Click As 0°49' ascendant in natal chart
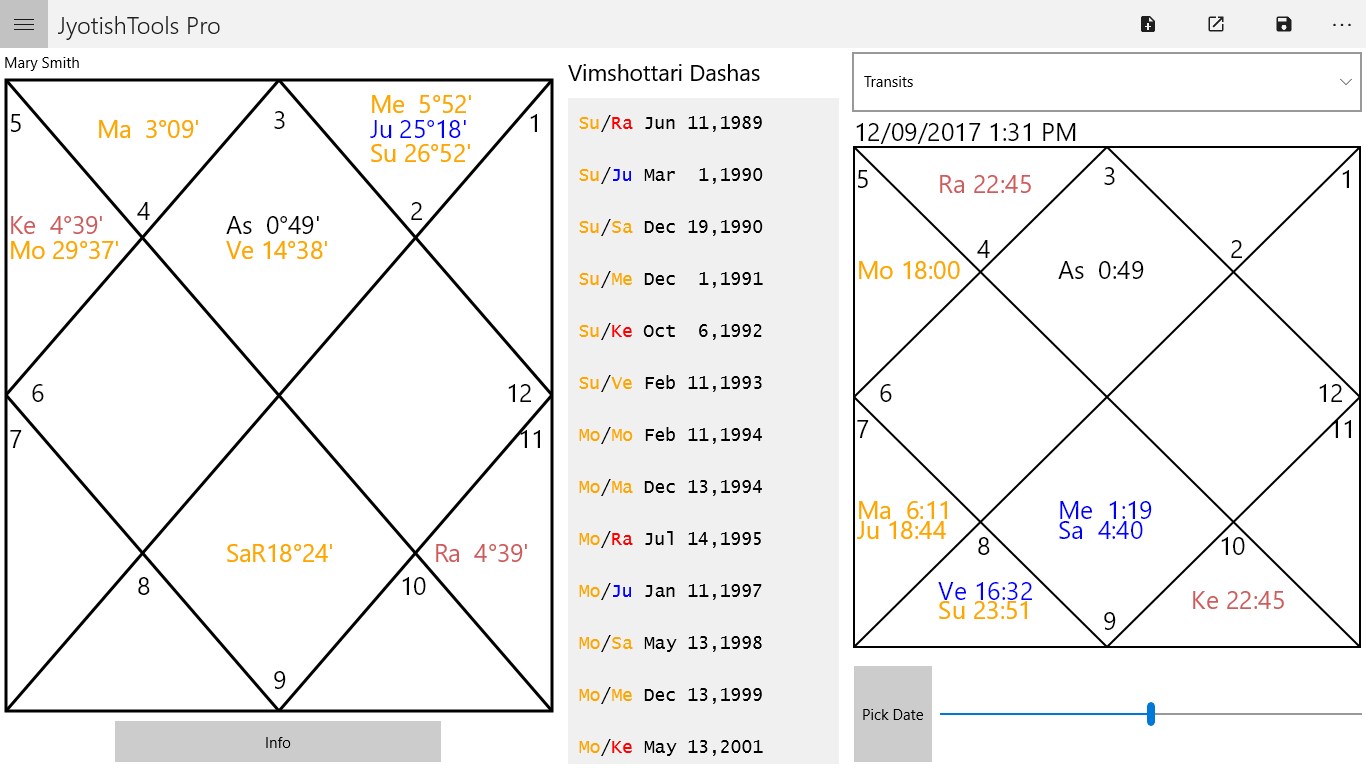 coord(273,226)
